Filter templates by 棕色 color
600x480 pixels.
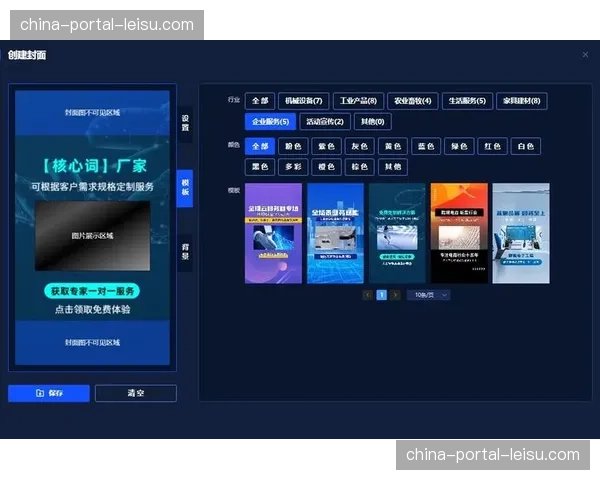click(359, 167)
